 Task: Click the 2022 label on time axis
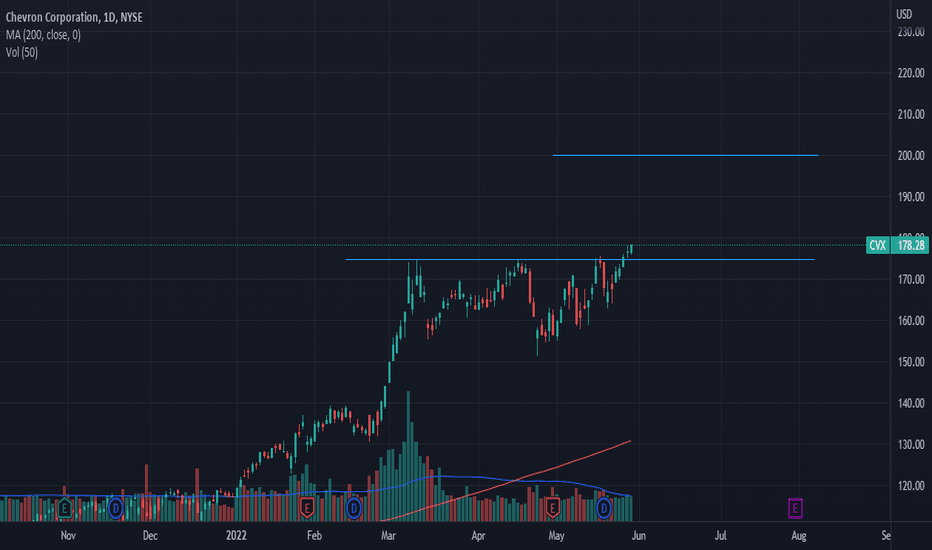pos(236,536)
